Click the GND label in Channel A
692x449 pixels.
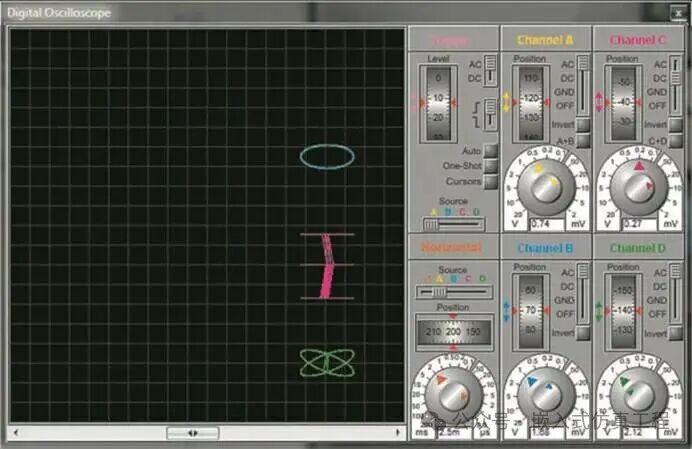click(x=564, y=92)
